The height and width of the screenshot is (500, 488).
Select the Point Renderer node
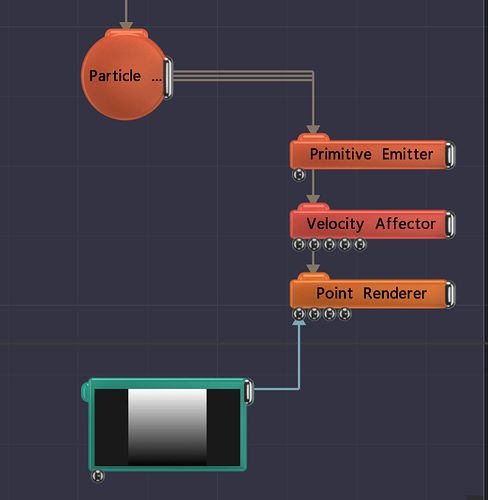pyautogui.click(x=368, y=294)
